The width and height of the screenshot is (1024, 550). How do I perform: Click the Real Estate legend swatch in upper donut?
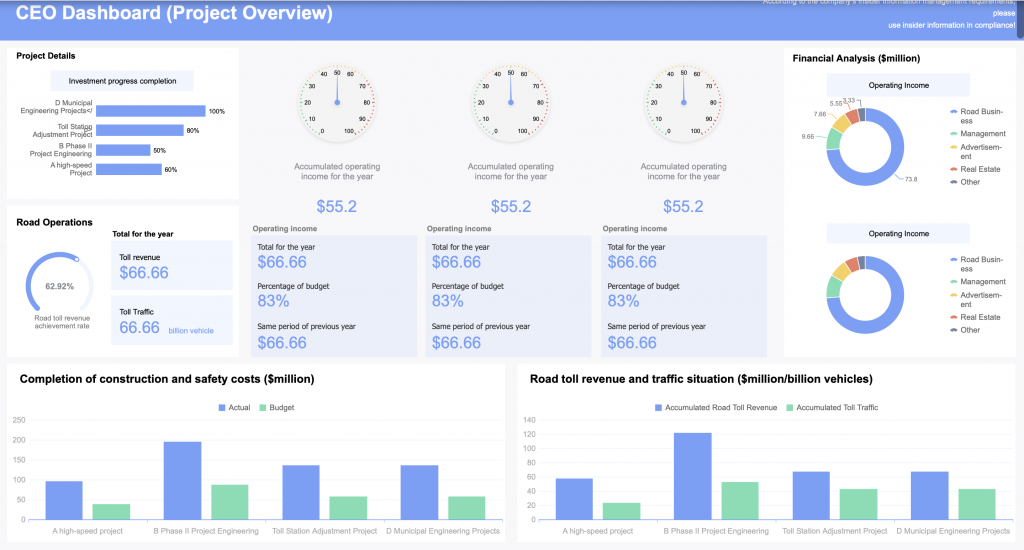pyautogui.click(x=953, y=169)
